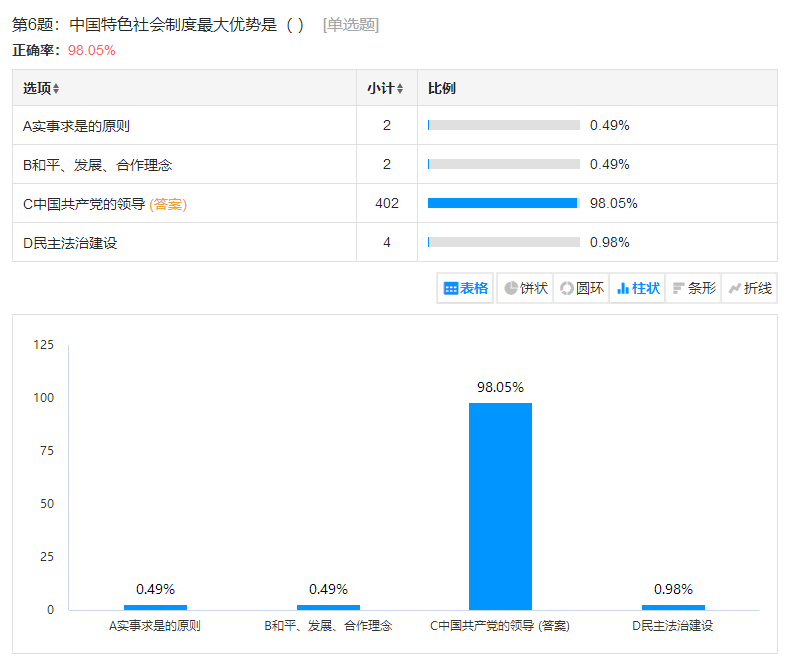This screenshot has height=661, width=805.
Task: Select the 圆环 donut chart view
Action: (581, 288)
